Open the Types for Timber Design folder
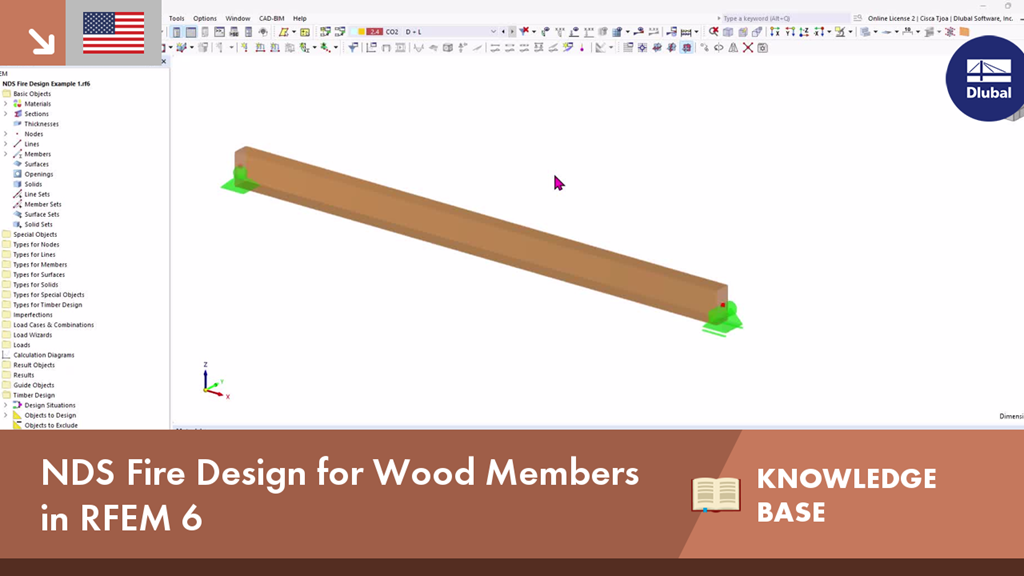1024x576 pixels. (48, 305)
